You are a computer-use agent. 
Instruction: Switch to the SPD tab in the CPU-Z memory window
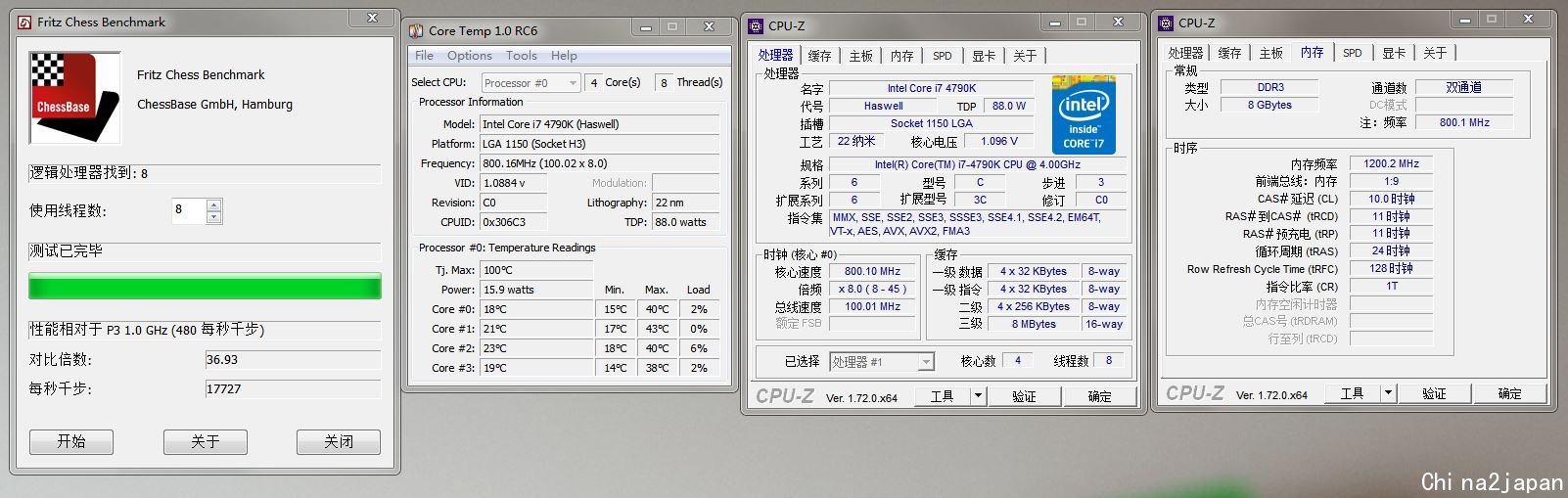click(1352, 53)
